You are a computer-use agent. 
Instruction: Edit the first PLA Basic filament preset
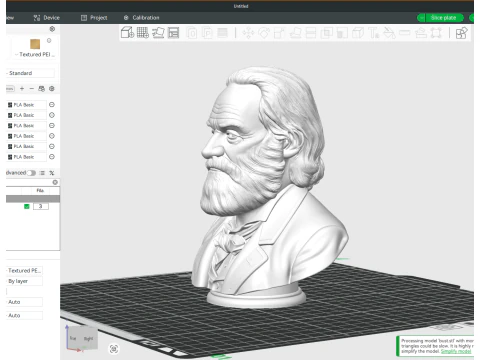(52, 105)
